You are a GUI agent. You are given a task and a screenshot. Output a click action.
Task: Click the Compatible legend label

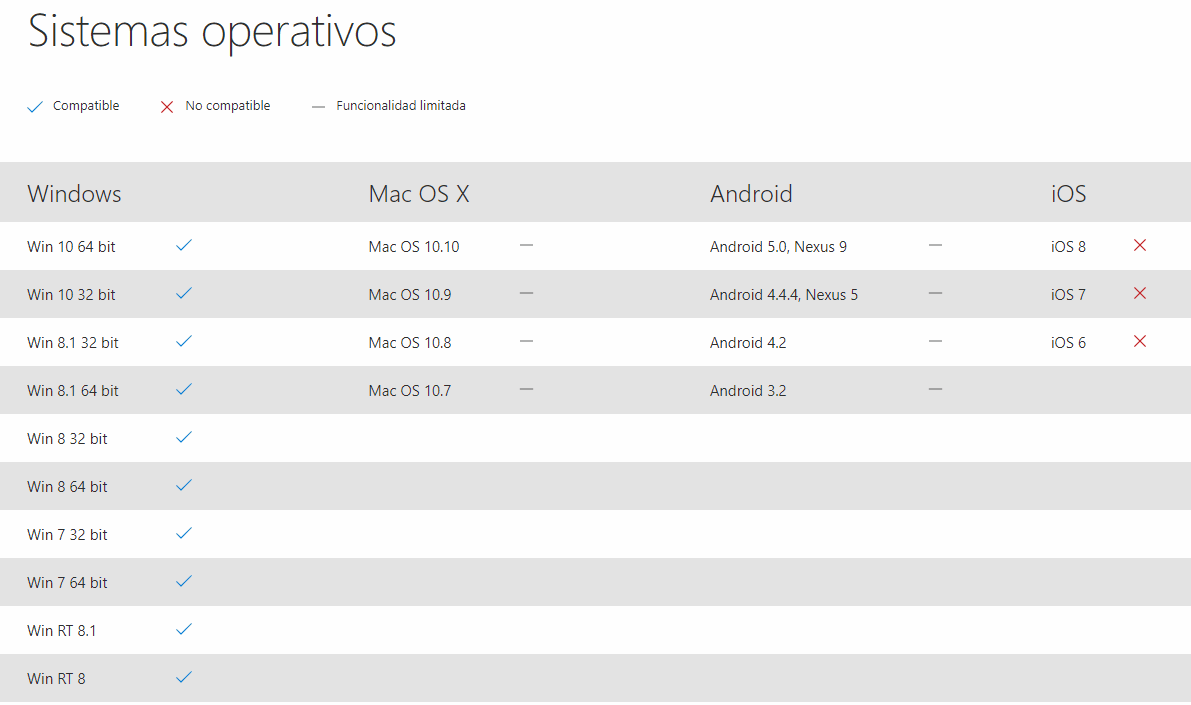click(x=86, y=106)
